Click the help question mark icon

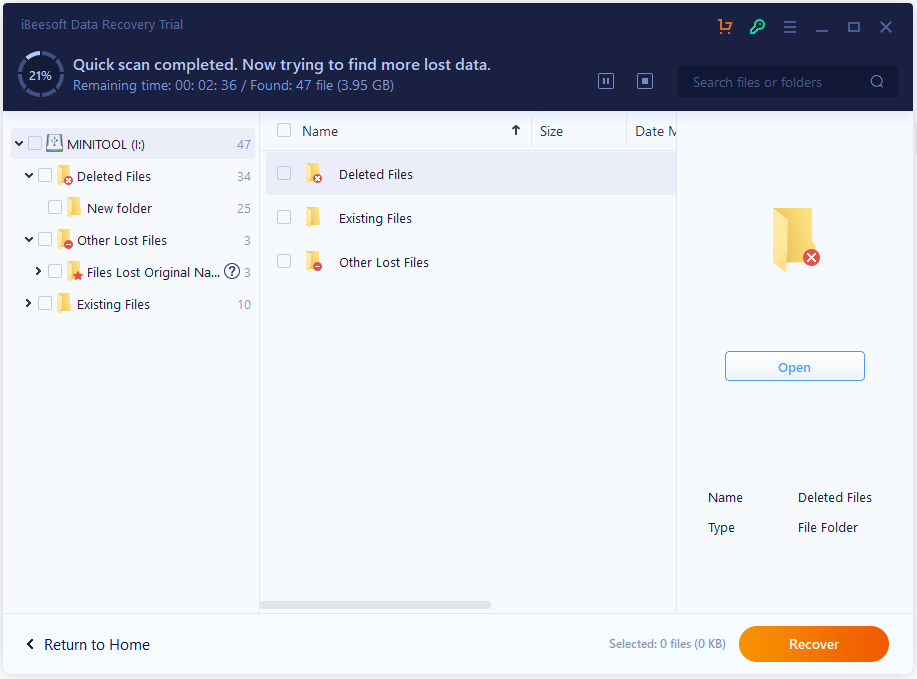click(232, 271)
